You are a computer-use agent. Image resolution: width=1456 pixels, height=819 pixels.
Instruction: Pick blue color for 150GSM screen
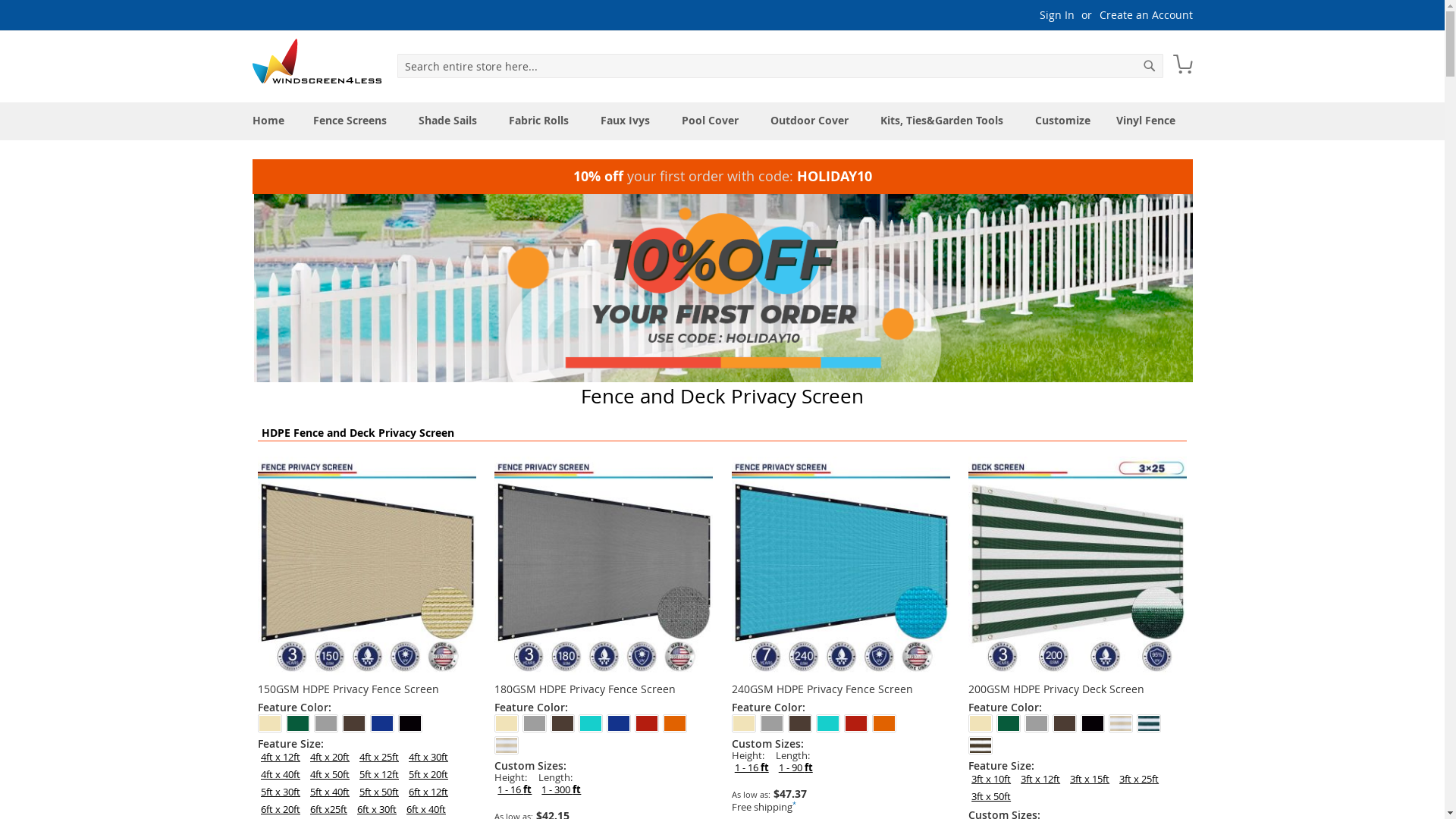[382, 723]
